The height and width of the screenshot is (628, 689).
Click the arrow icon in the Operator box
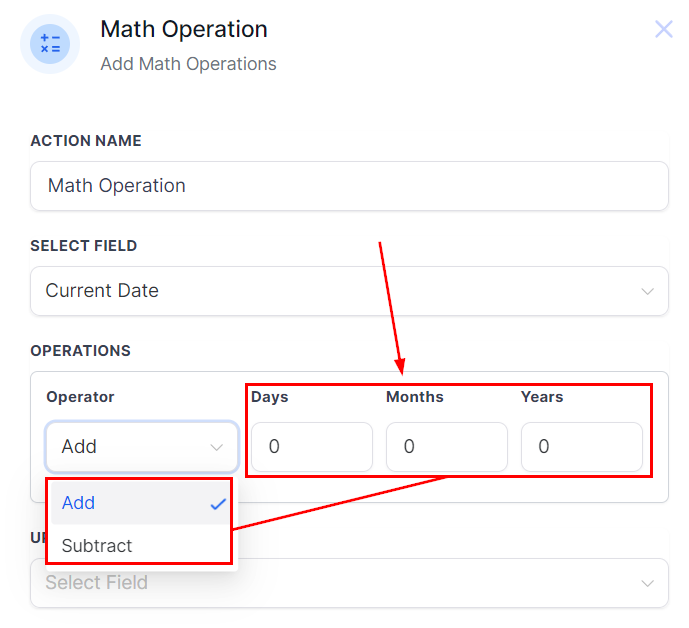pyautogui.click(x=217, y=447)
